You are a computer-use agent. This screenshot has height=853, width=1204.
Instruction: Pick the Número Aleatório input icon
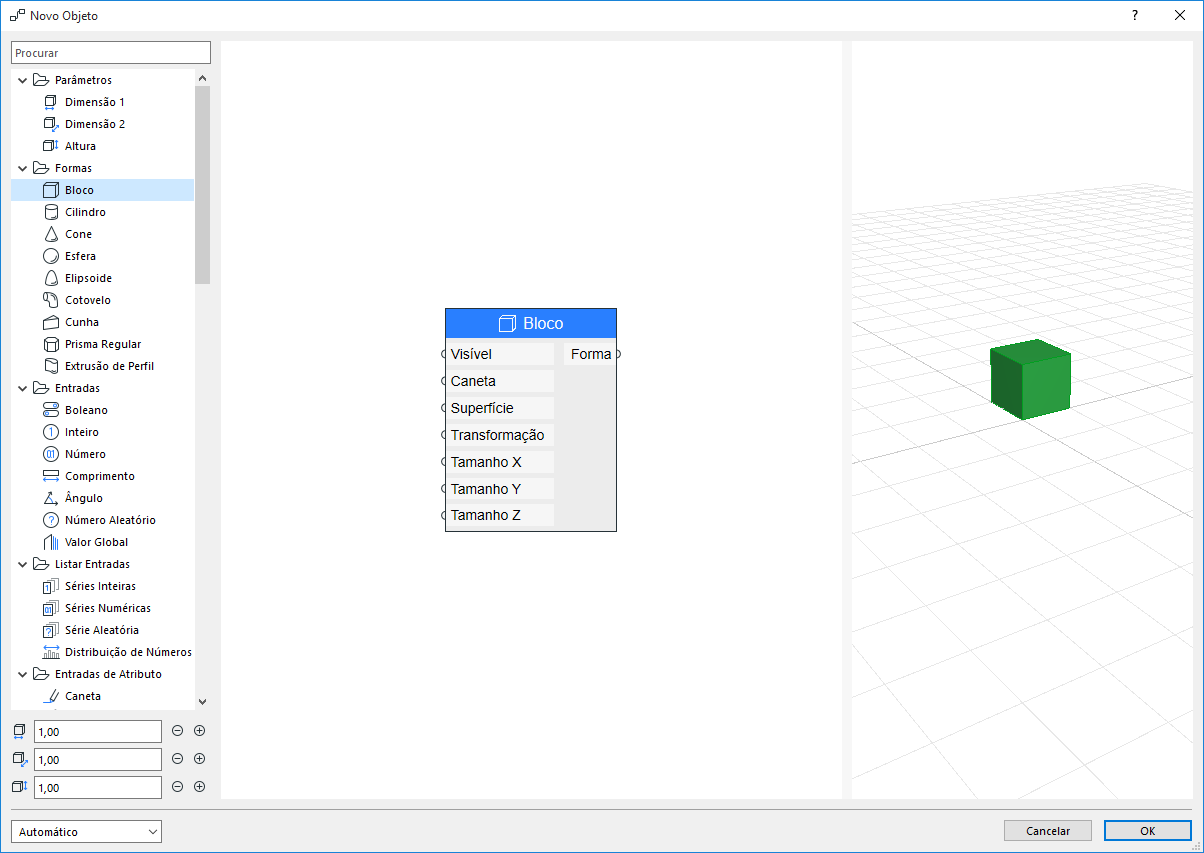[x=52, y=520]
